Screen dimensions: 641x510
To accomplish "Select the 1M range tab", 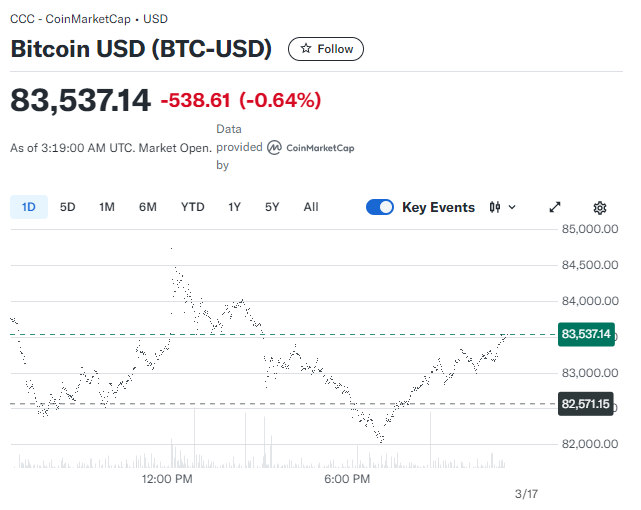I will pos(107,207).
